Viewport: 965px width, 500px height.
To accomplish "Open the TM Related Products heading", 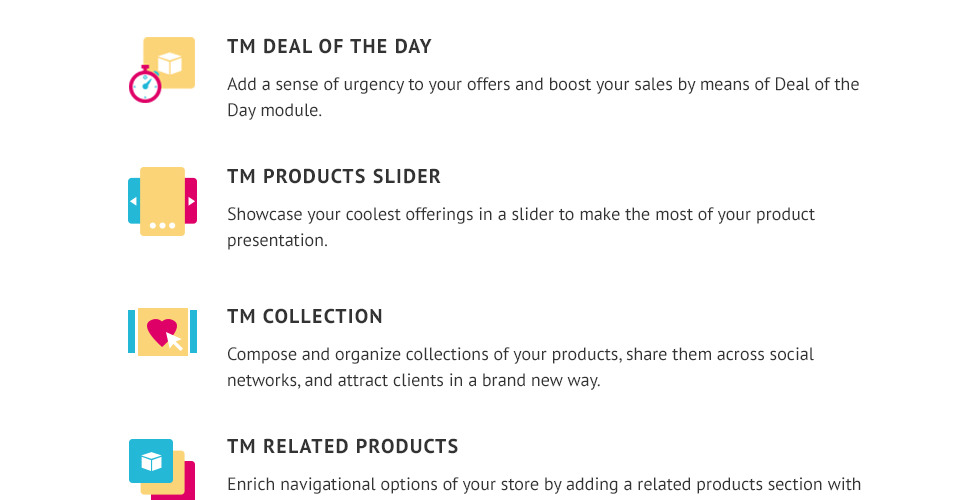I will [x=343, y=446].
